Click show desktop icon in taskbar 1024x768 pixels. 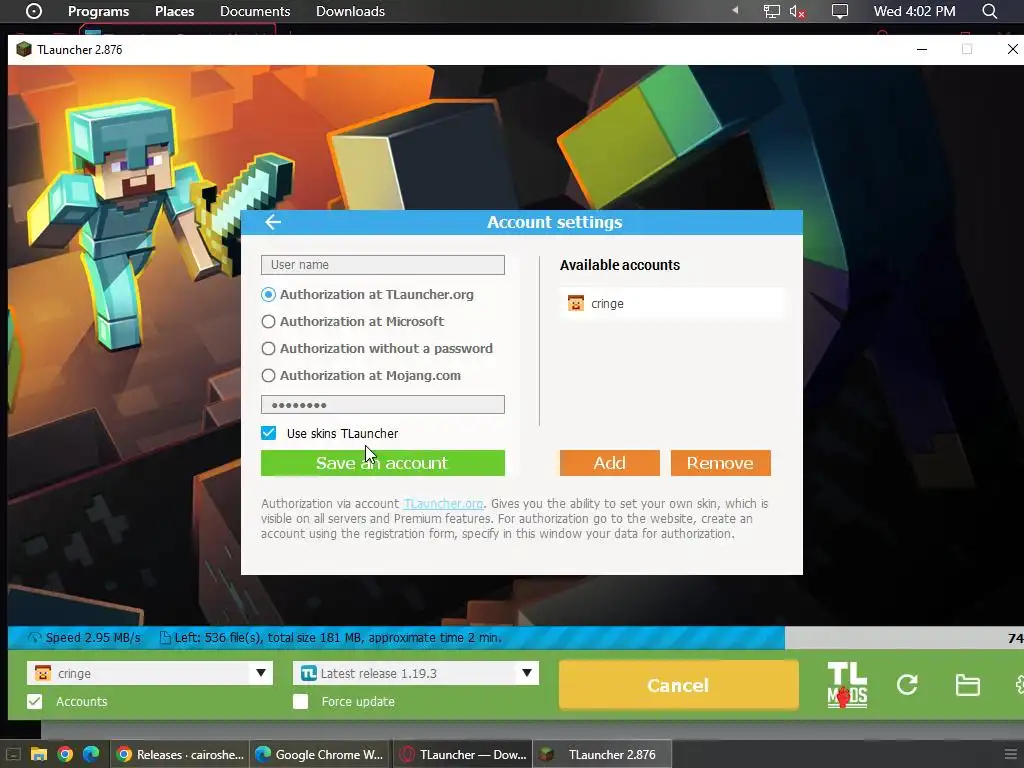[13, 754]
